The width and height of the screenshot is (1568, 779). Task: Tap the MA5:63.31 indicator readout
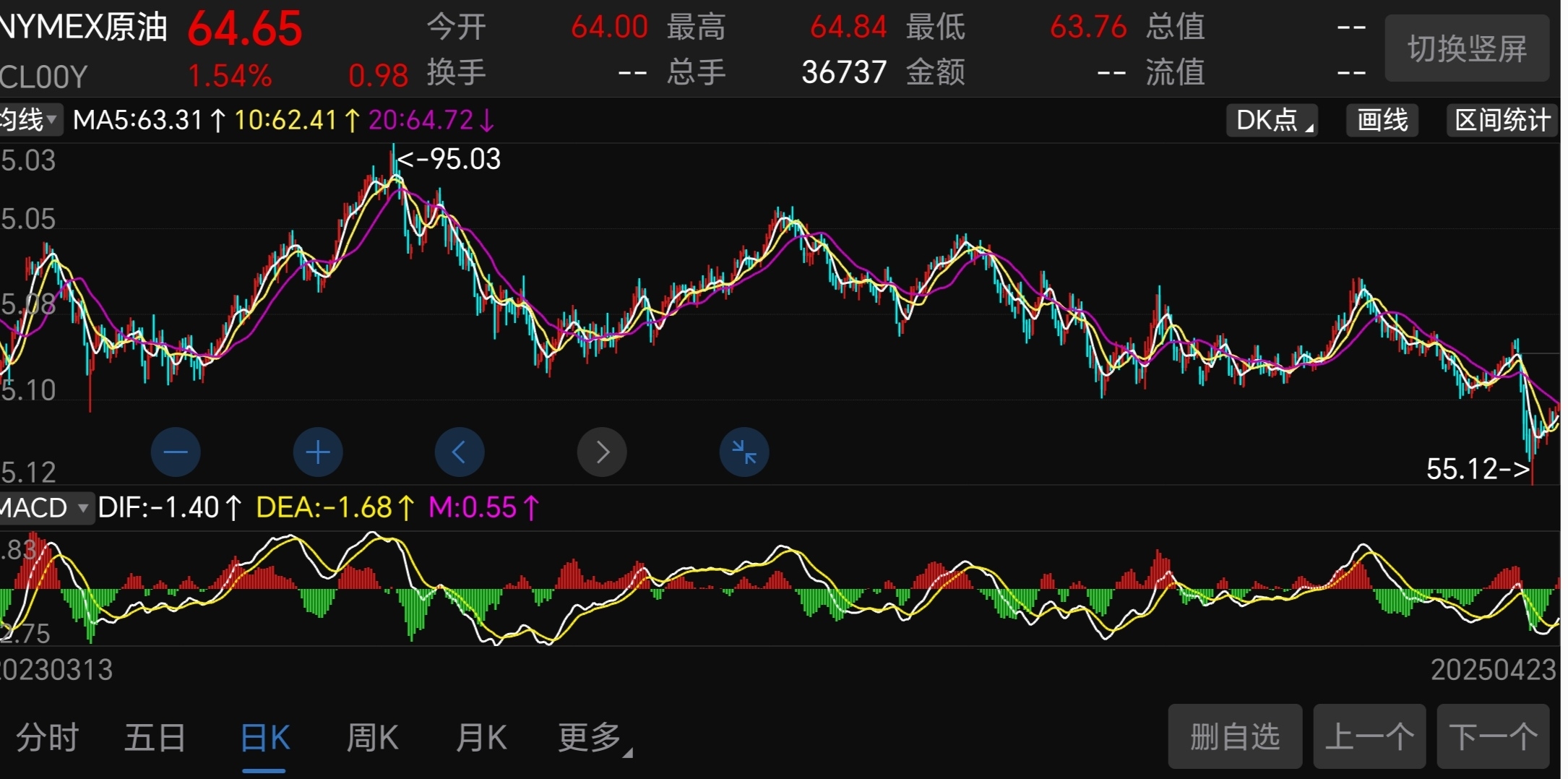tap(150, 120)
